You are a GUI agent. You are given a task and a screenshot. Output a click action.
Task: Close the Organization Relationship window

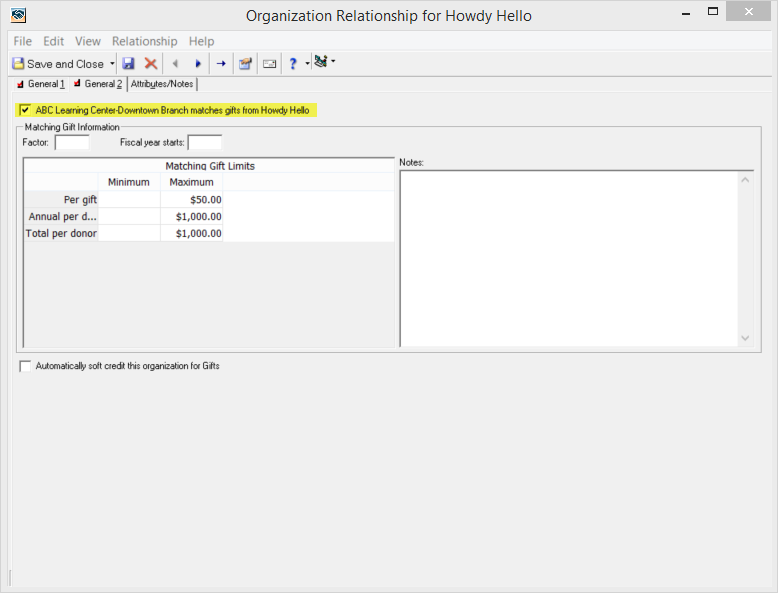coord(749,11)
